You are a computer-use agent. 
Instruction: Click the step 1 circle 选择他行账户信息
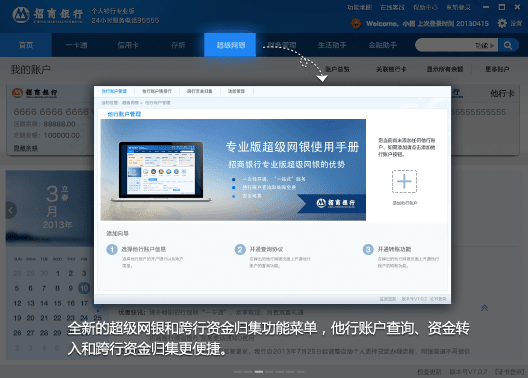112,249
